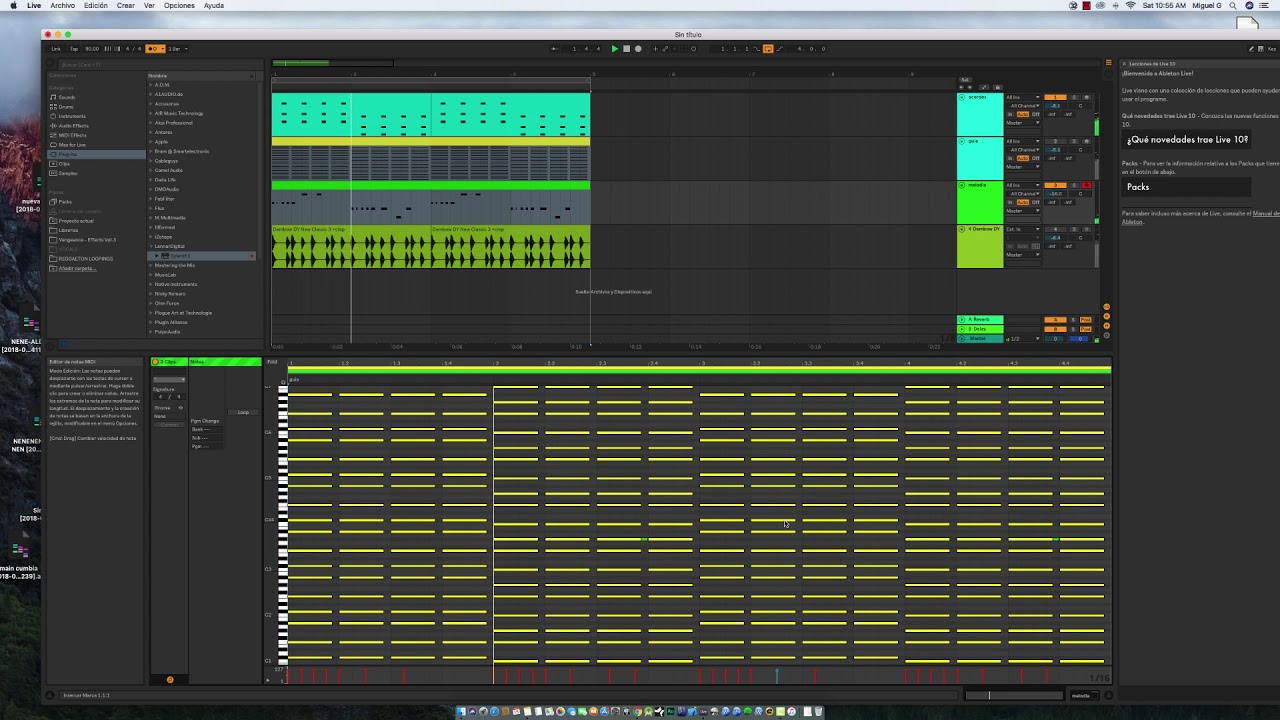Open the Samples browser category
Screen dimensions: 1280x720
(68, 173)
